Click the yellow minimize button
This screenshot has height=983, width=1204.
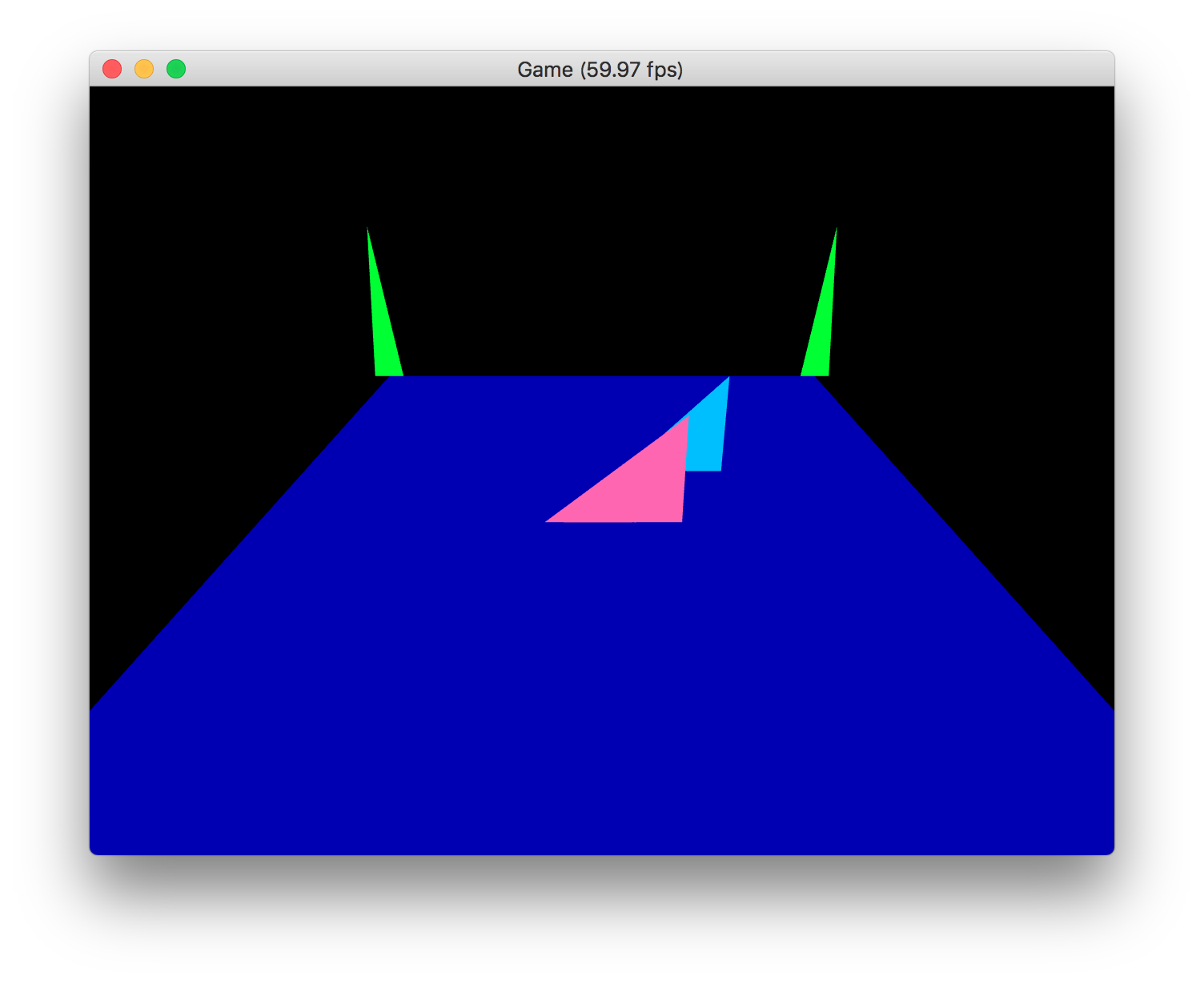tap(144, 69)
